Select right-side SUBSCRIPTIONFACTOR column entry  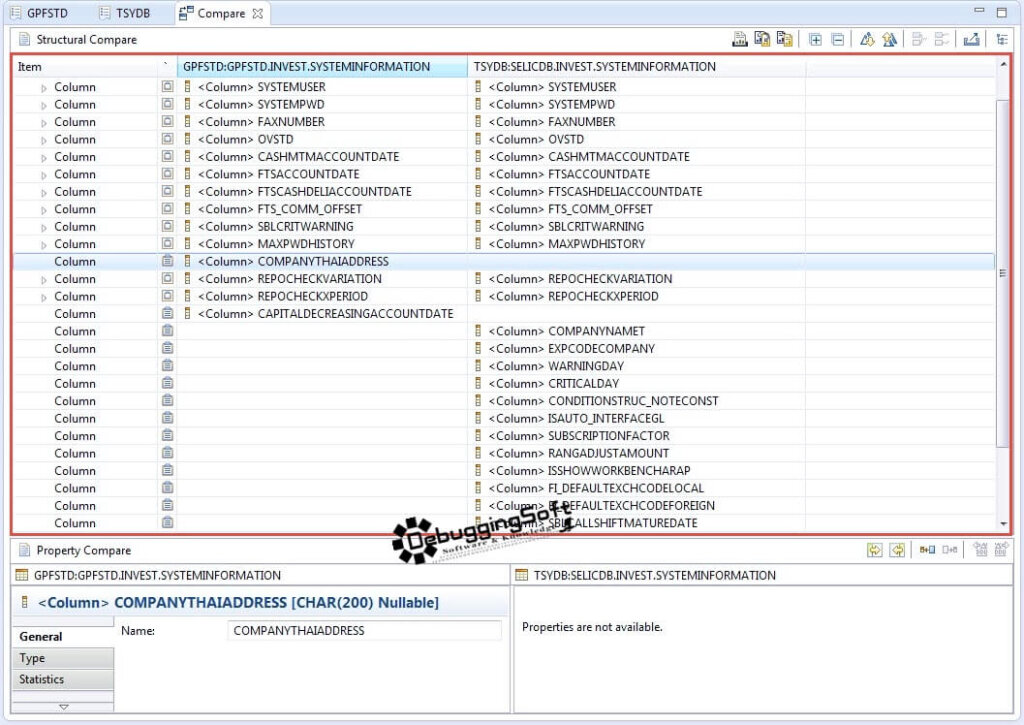click(x=573, y=436)
